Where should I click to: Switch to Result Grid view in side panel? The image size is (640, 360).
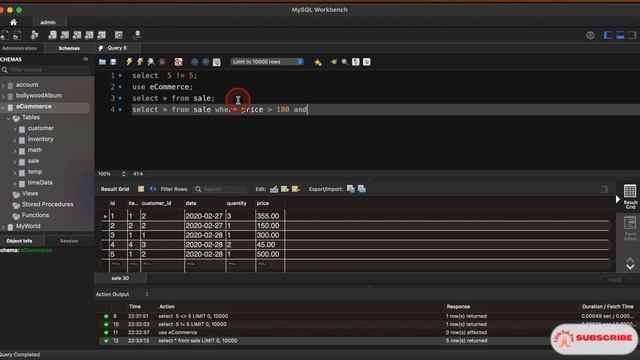coord(630,197)
